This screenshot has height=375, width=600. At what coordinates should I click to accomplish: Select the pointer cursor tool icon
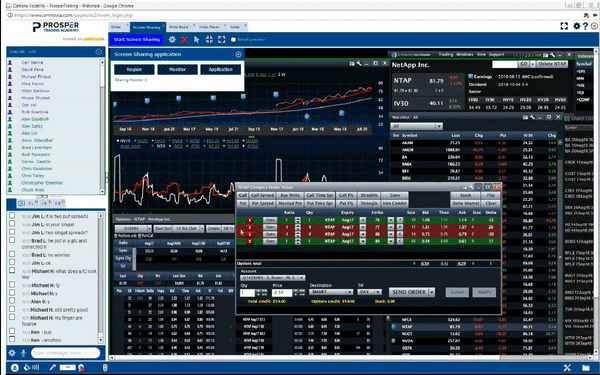197,39
